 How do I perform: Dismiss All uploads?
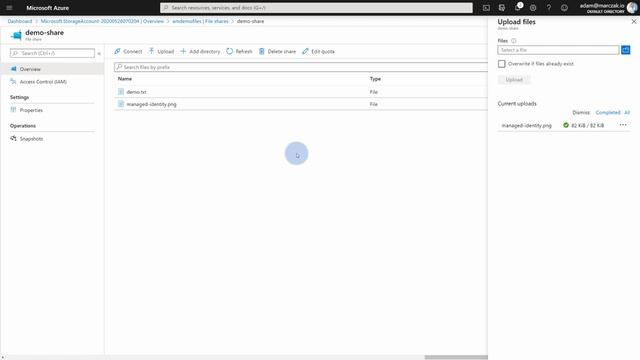tap(627, 113)
